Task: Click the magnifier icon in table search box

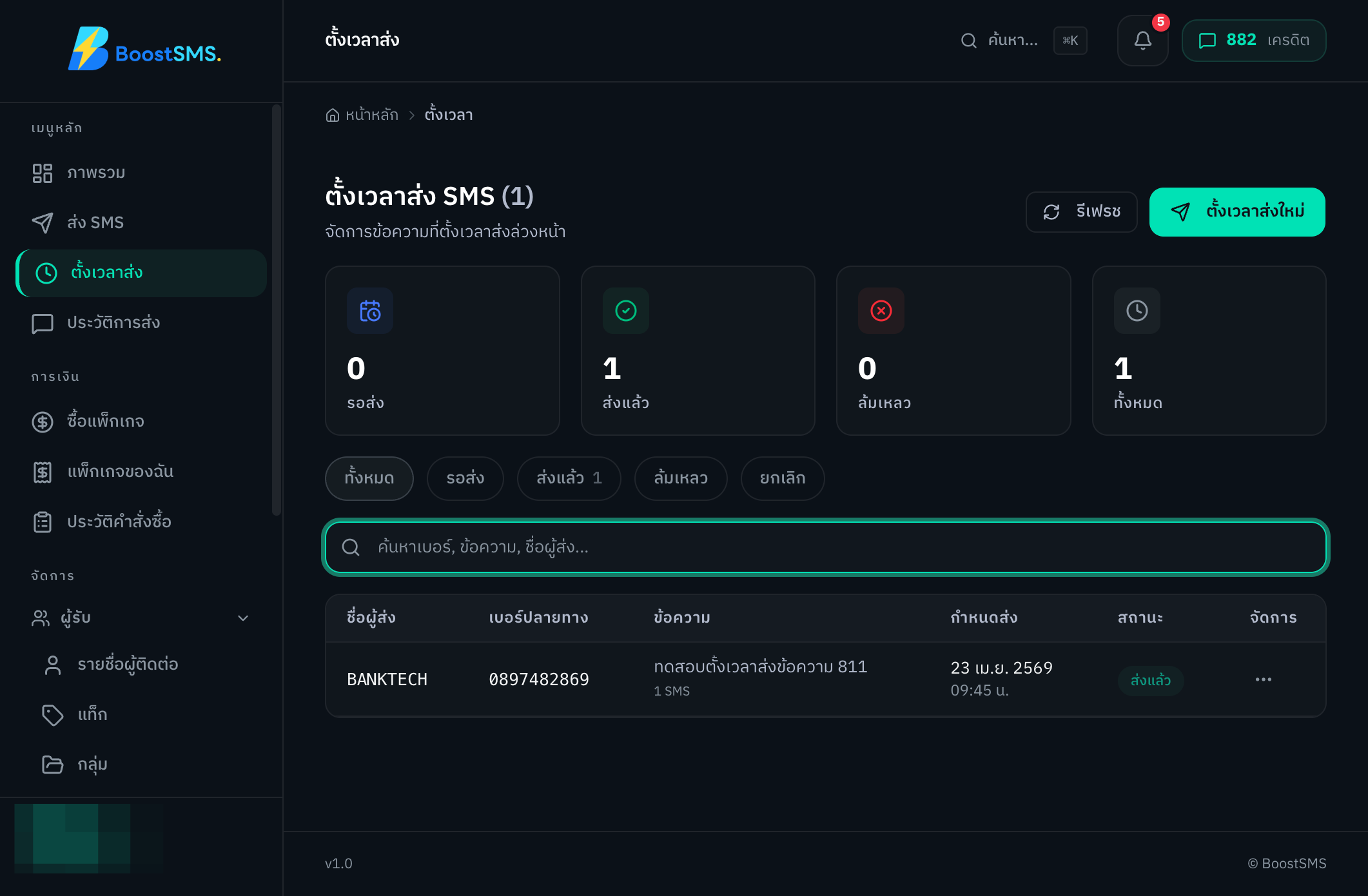Action: pos(351,547)
